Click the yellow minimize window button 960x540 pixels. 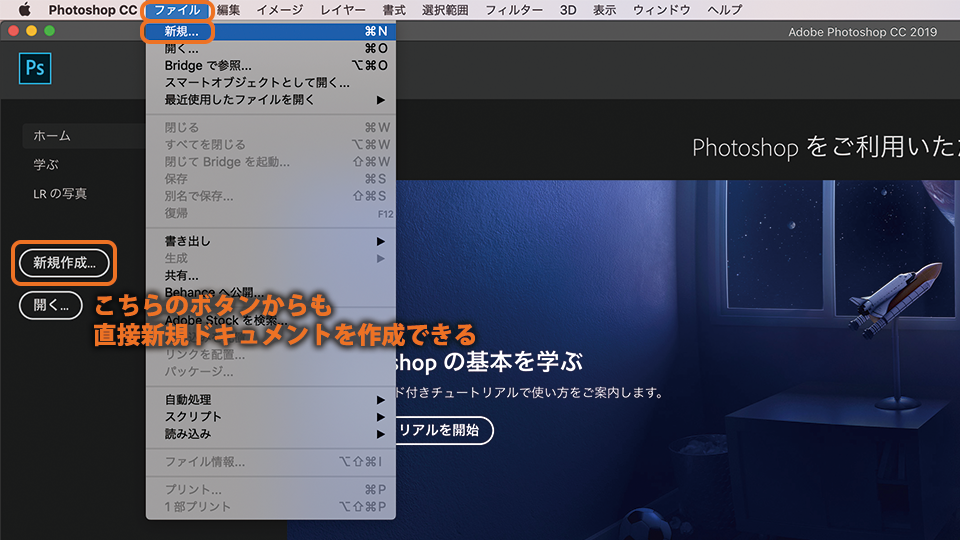pyautogui.click(x=31, y=31)
